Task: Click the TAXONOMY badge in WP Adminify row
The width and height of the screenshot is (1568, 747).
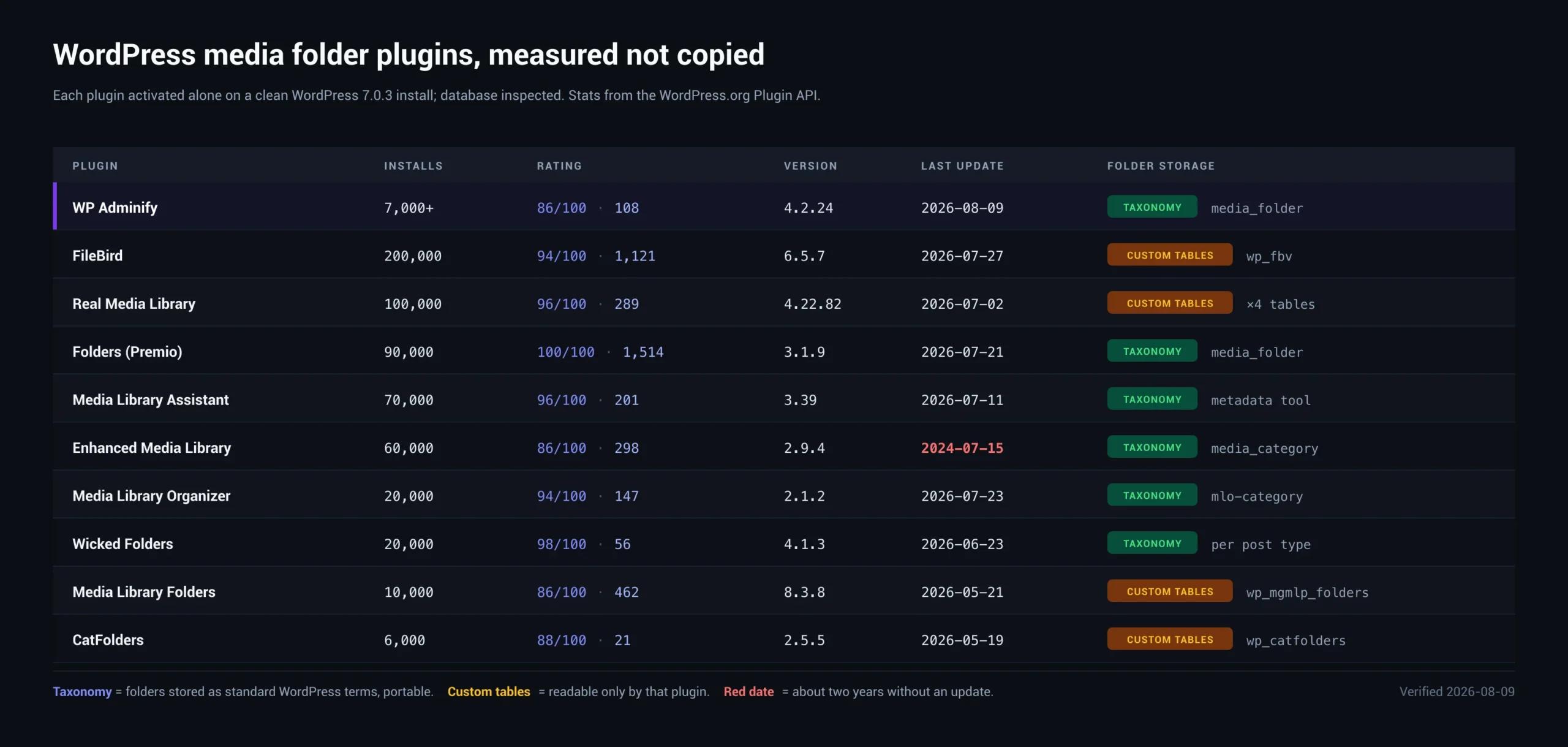Action: click(x=1152, y=207)
